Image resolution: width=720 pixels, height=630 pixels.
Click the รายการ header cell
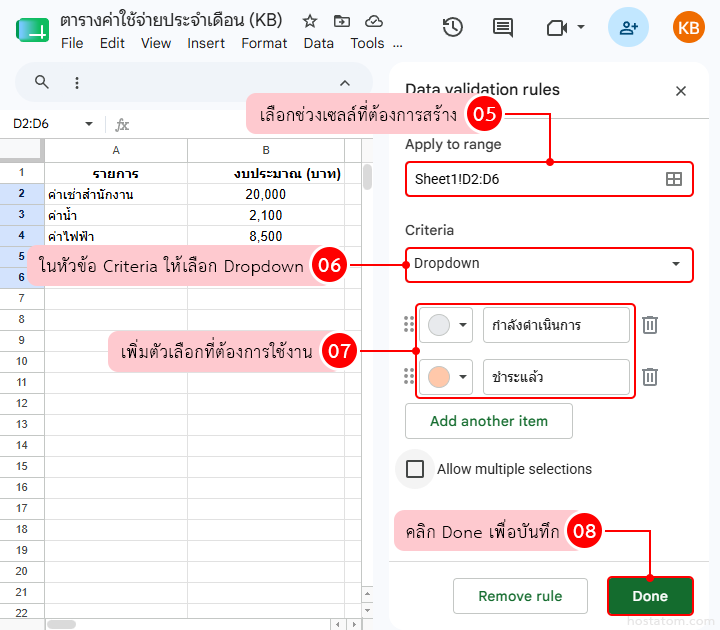[116, 174]
